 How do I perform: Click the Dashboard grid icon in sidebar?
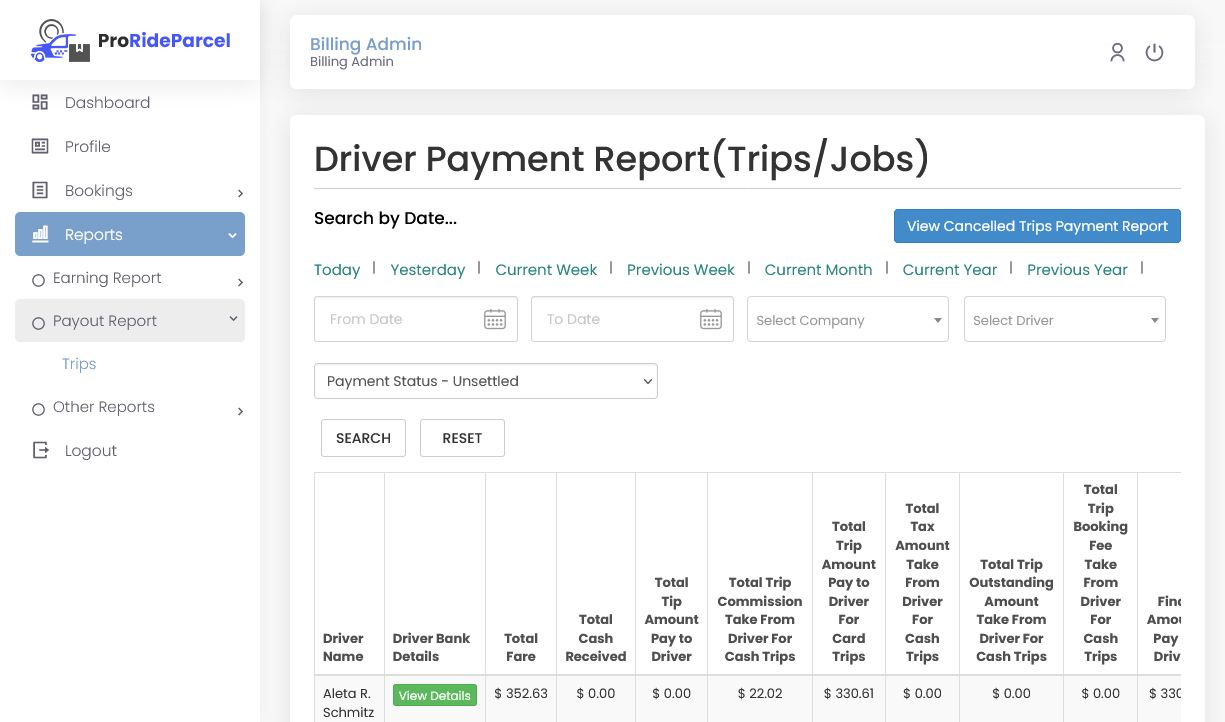pyautogui.click(x=40, y=102)
